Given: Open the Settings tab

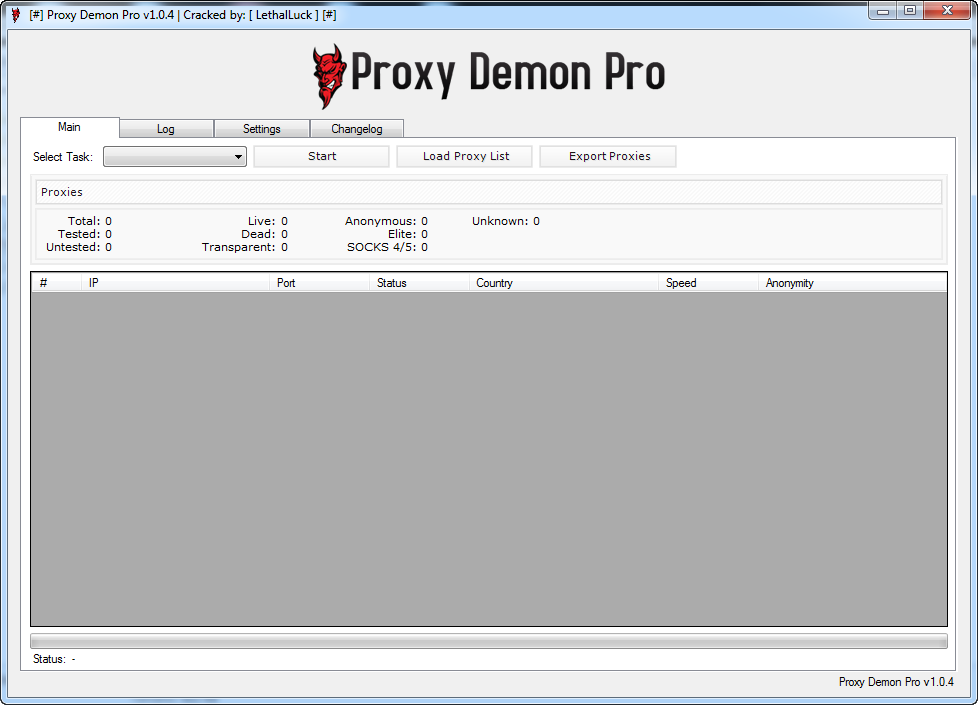Looking at the screenshot, I should (x=262, y=129).
